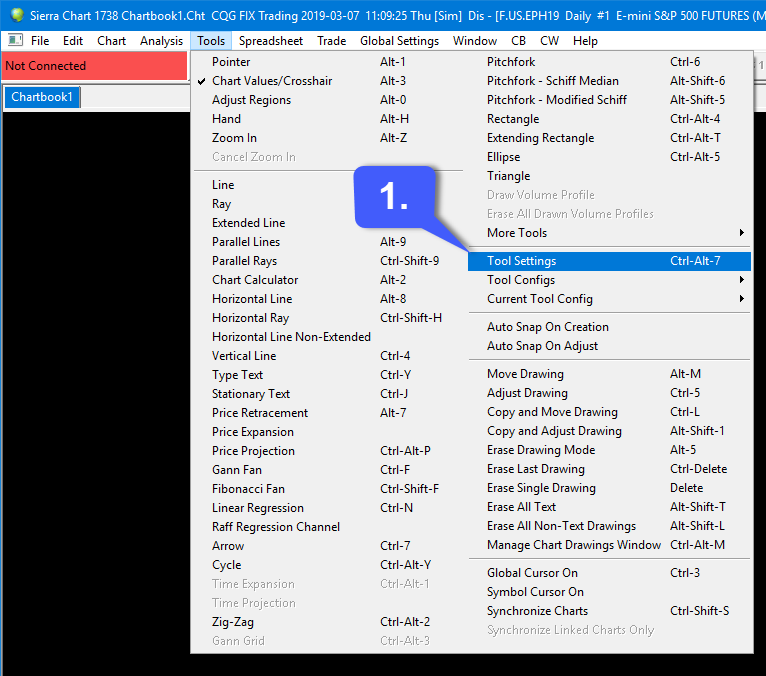766x676 pixels.
Task: Switch to the Chartbook1 tab
Action: click(42, 97)
